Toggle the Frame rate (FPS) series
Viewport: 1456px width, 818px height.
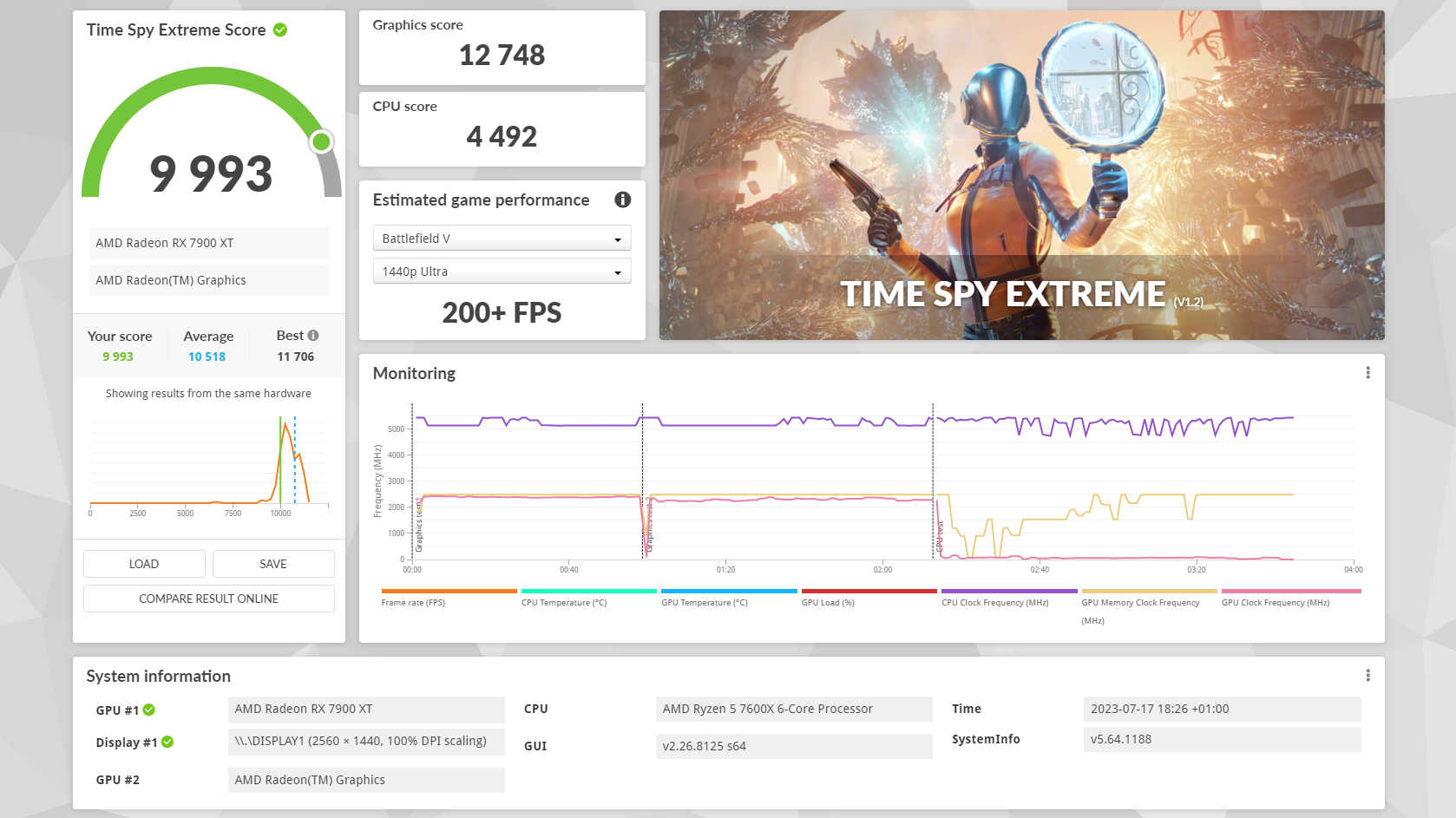point(448,590)
